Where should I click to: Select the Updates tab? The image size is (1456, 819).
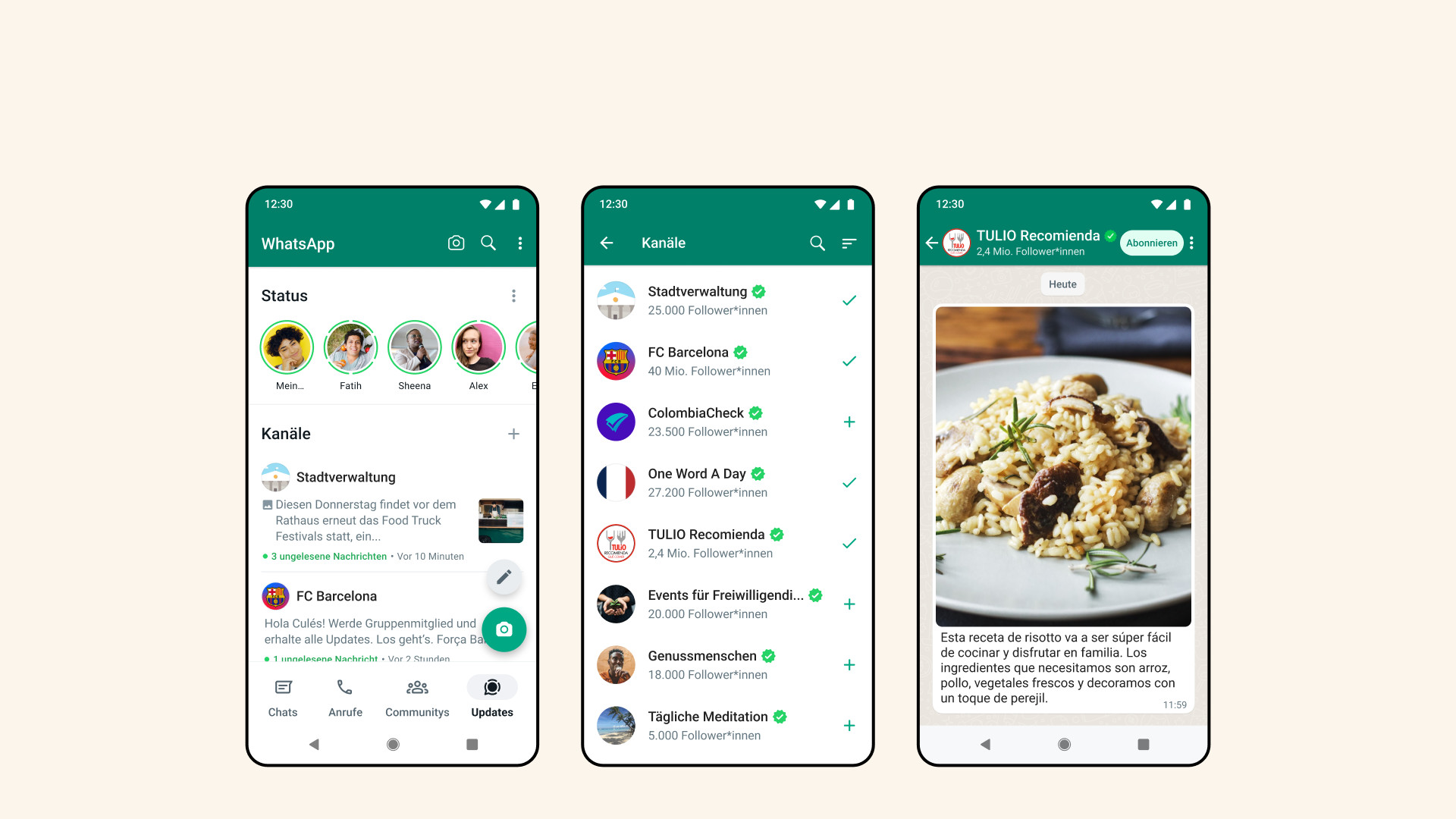[491, 697]
